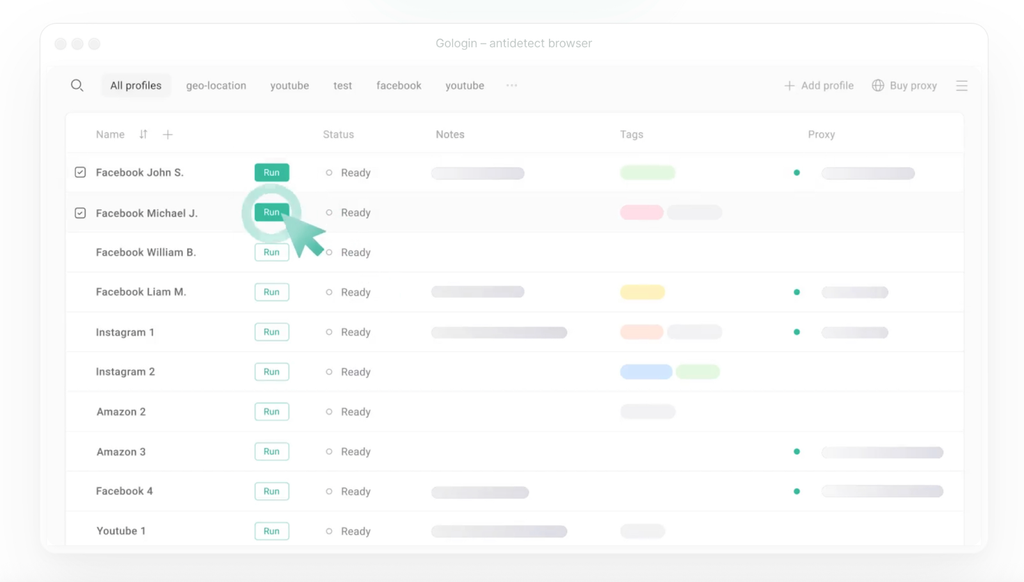The image size is (1024, 582).
Task: Click the Name column header
Action: 110,135
